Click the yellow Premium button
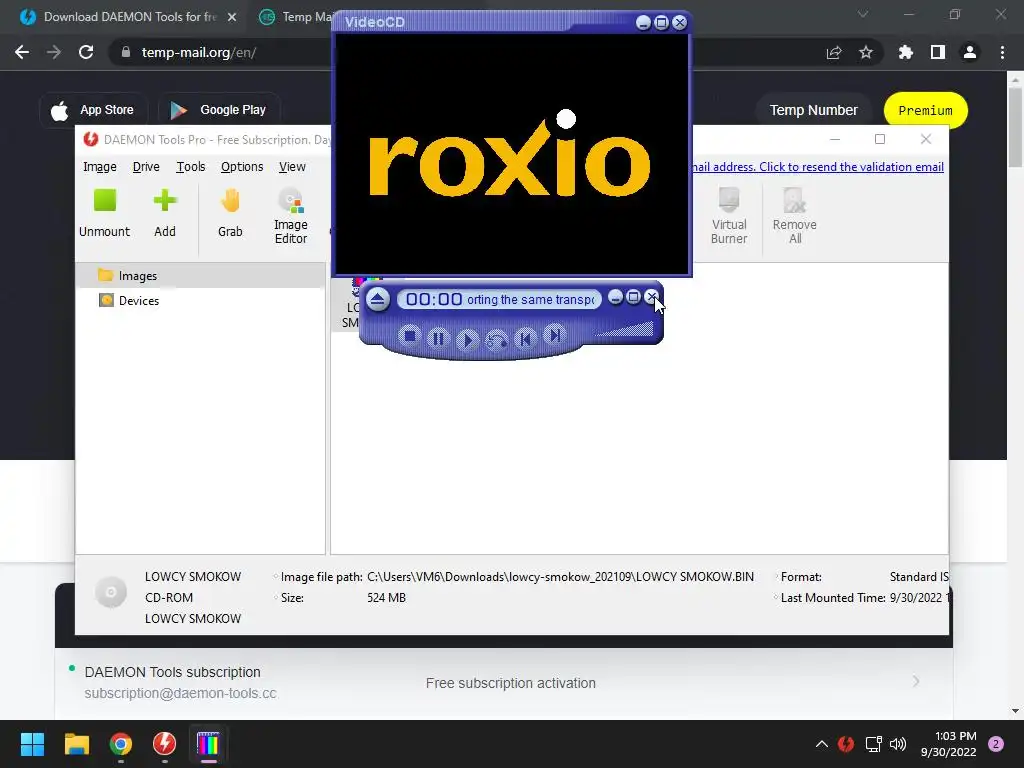 [925, 110]
